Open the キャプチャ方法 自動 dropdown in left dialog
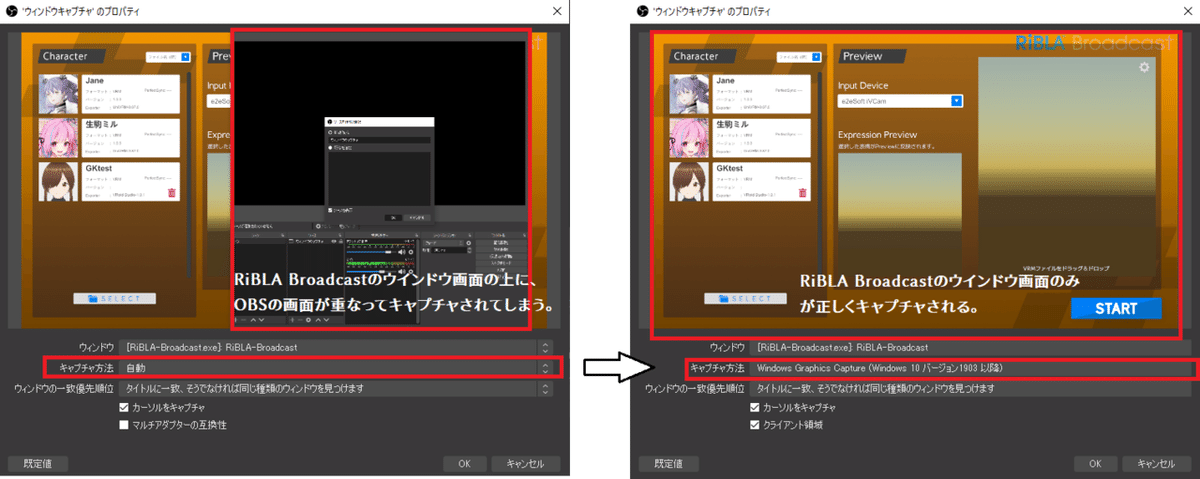 [336, 368]
